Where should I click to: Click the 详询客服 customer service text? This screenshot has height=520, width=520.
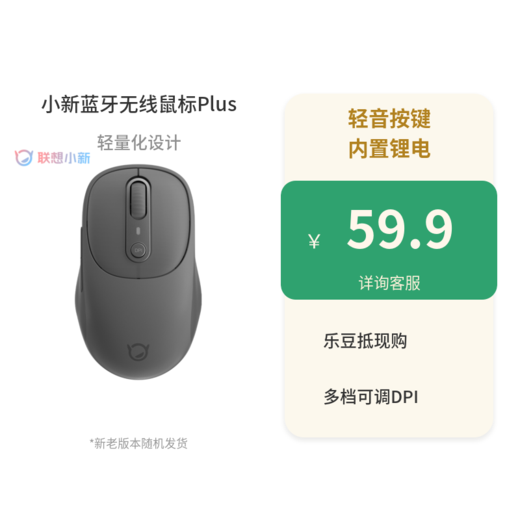pos(389,283)
